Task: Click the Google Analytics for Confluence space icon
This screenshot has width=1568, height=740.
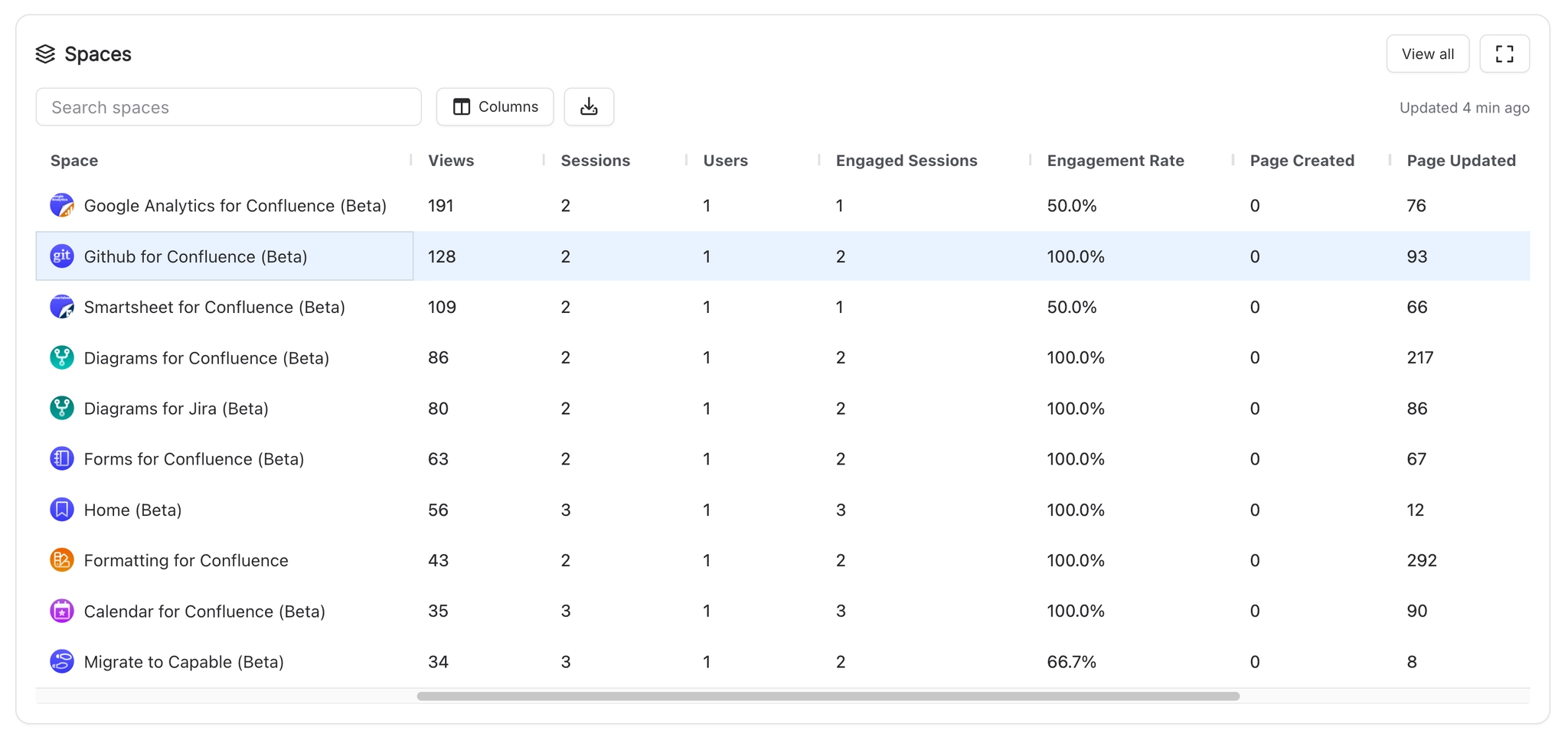Action: coord(62,205)
